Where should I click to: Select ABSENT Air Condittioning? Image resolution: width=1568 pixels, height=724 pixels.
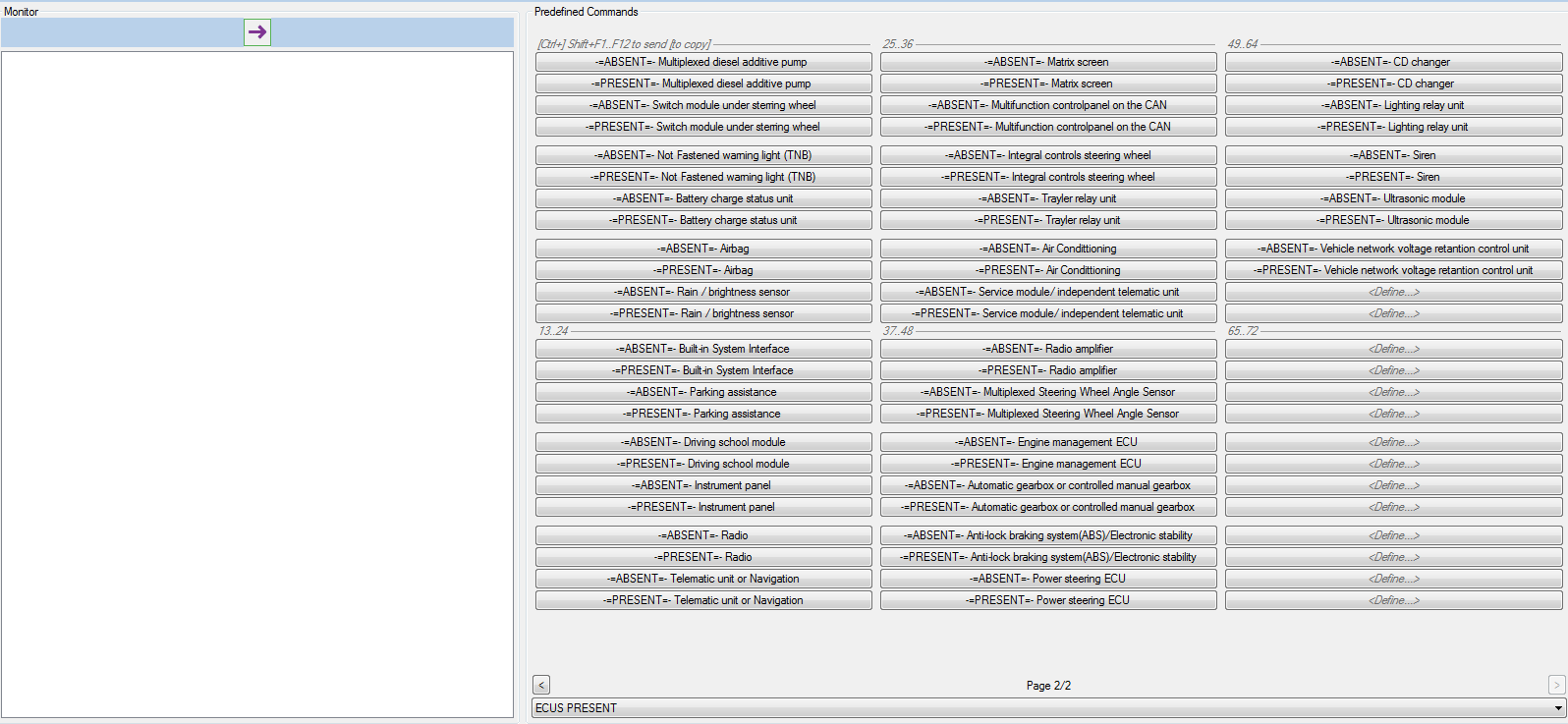pos(1048,249)
